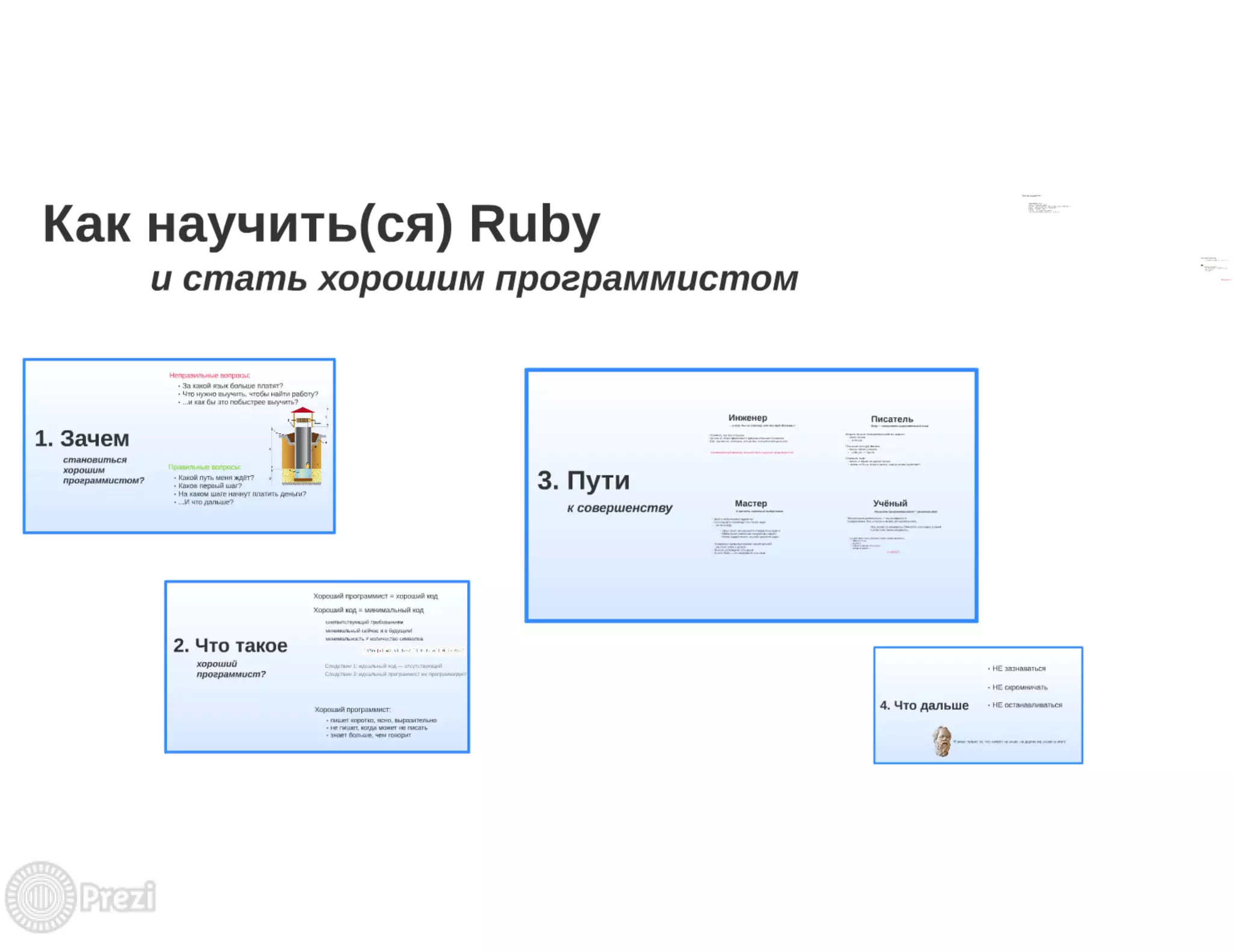Open frame '4. Что дальше'
Screen dimensions: 1233x952
pos(924,705)
